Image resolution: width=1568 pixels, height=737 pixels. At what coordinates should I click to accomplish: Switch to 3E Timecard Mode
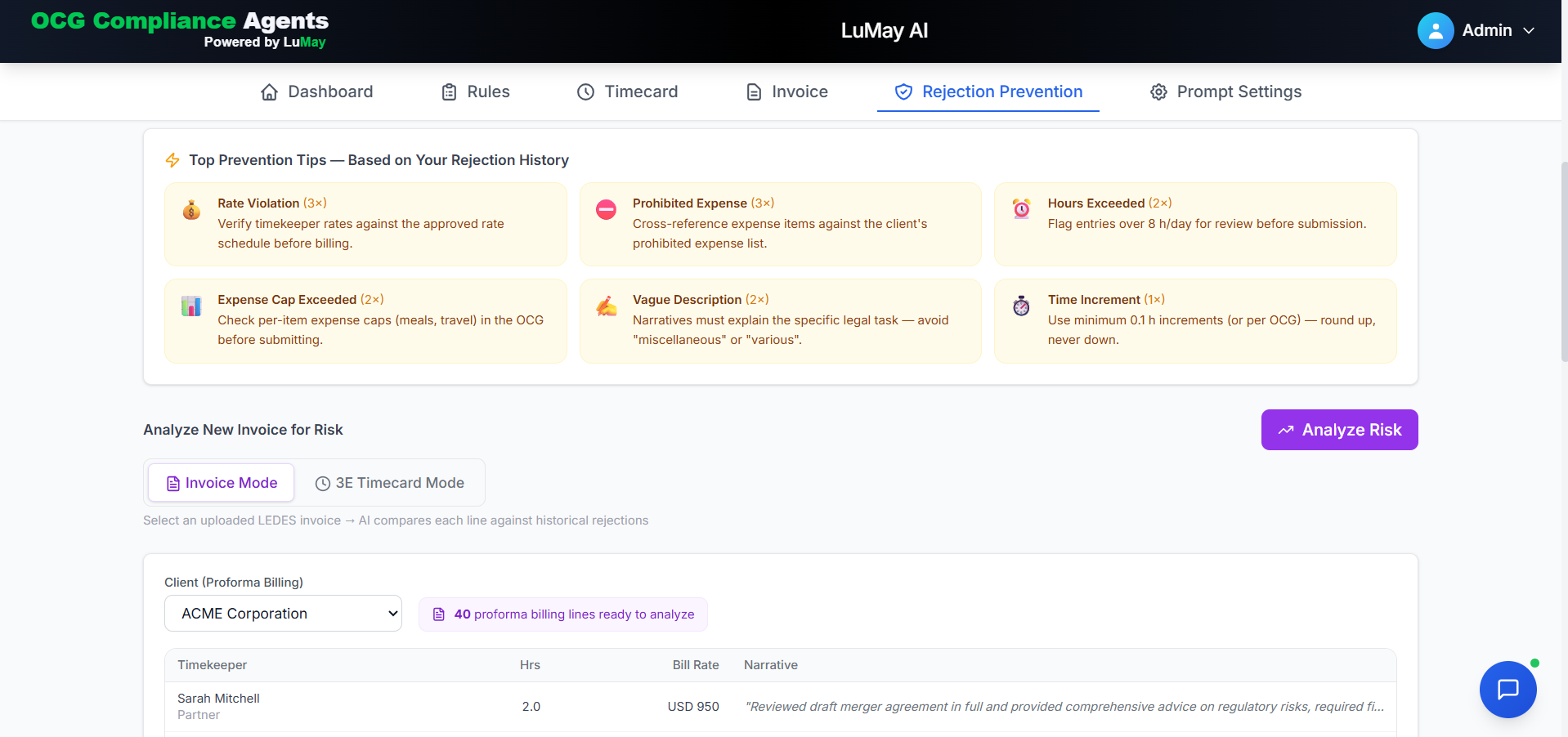tap(390, 483)
